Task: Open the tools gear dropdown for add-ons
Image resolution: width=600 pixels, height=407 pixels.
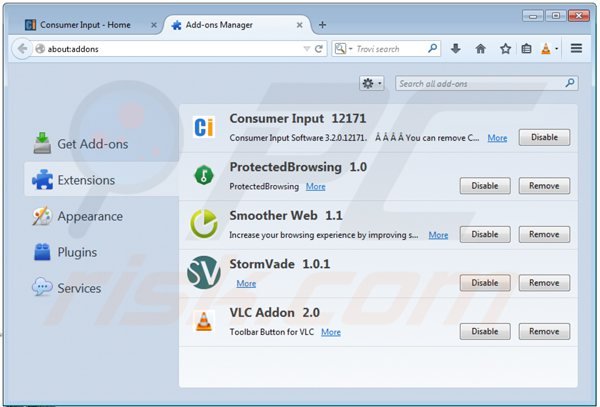Action: coord(372,83)
